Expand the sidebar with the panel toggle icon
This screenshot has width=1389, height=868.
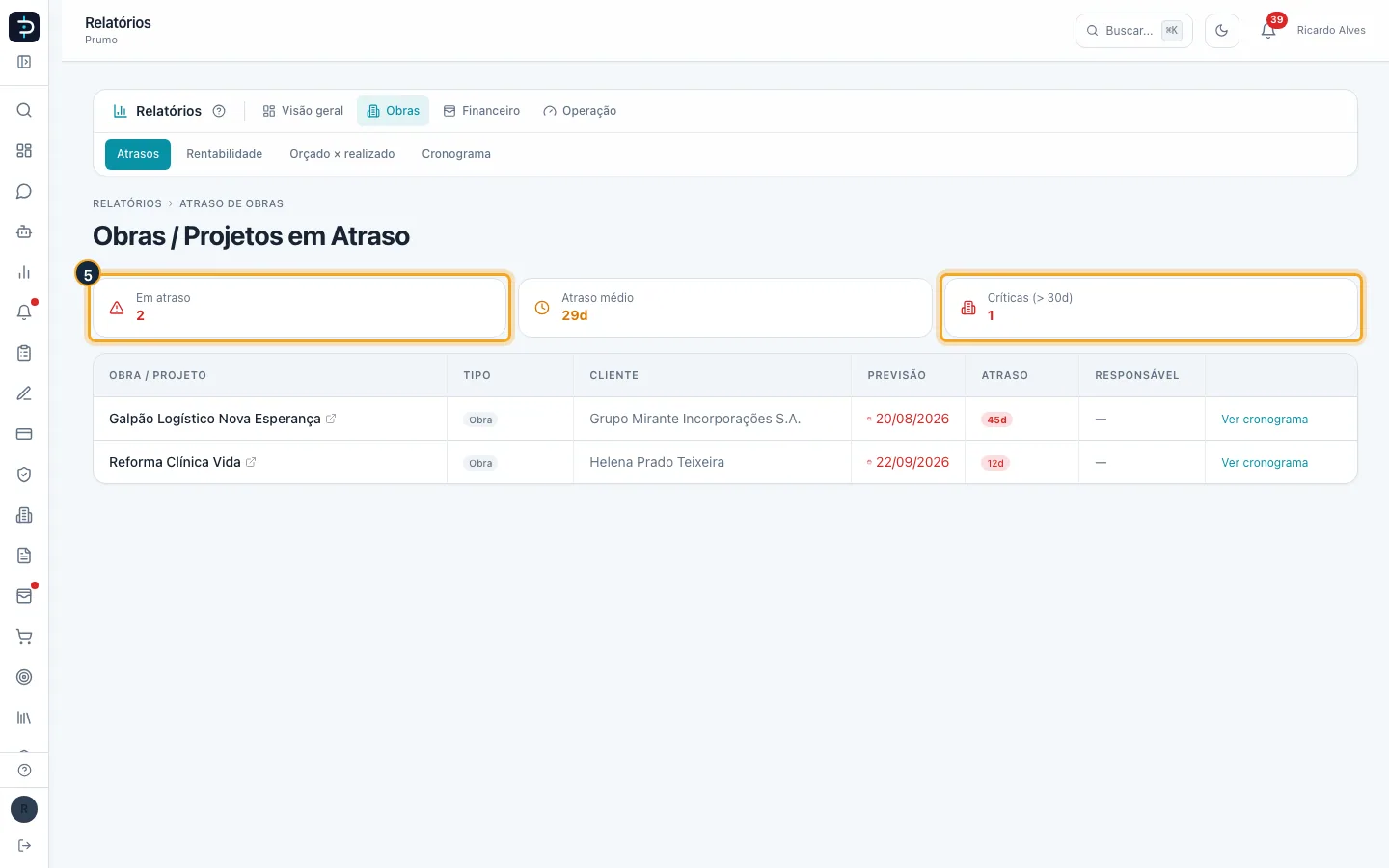tap(24, 62)
